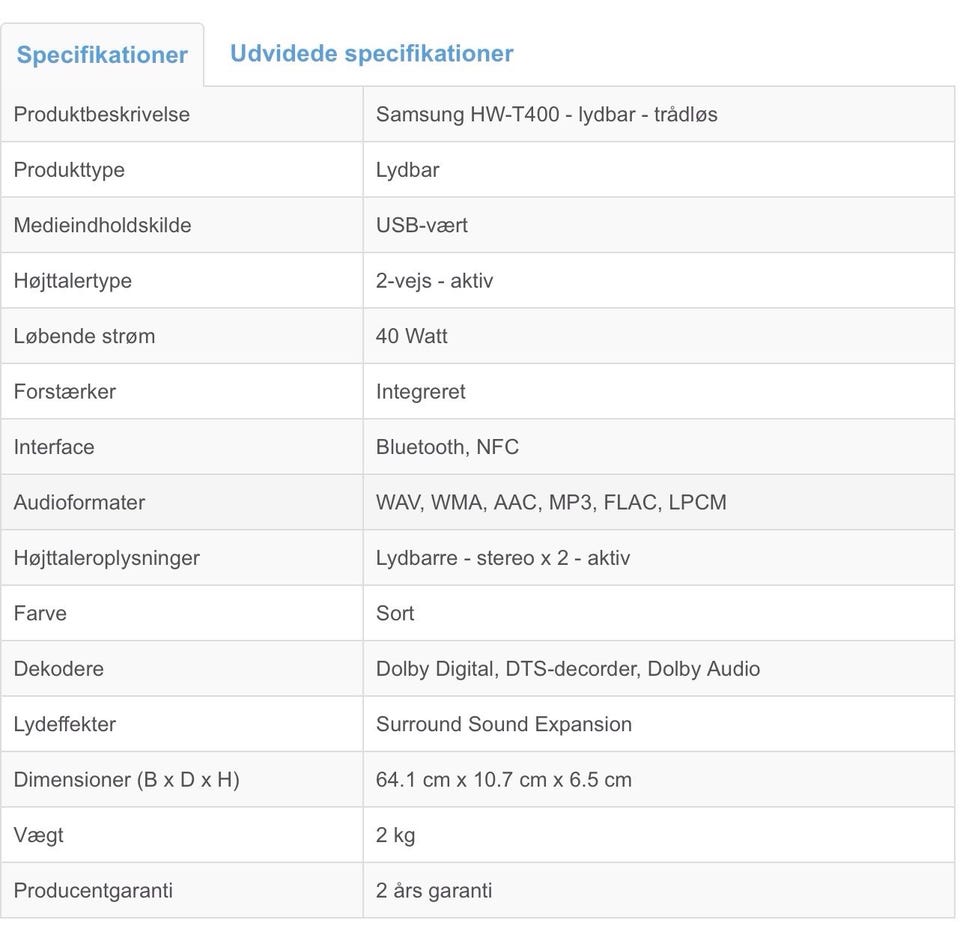Click the Højttaleroplysninger label

[x=106, y=558]
